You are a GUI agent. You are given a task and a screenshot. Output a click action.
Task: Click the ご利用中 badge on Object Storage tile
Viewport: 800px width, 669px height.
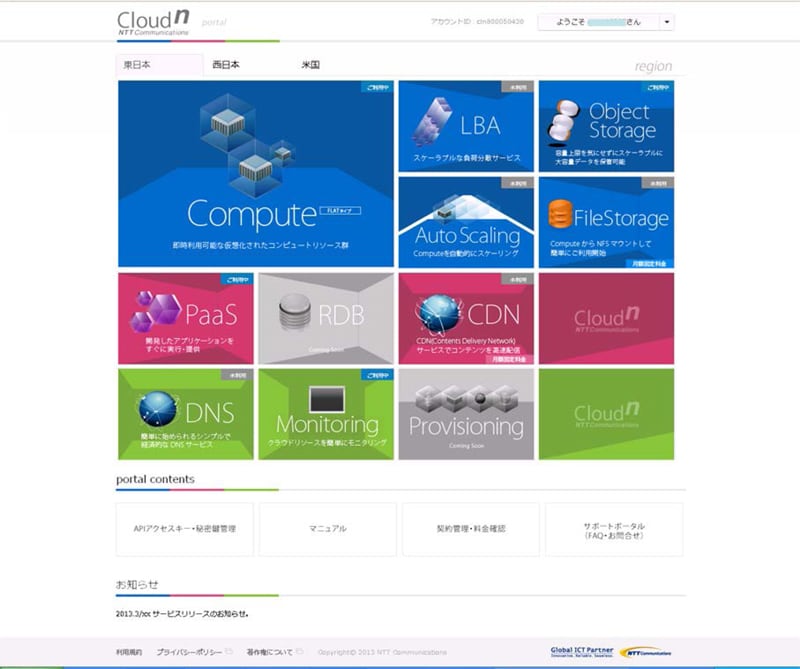(x=658, y=87)
